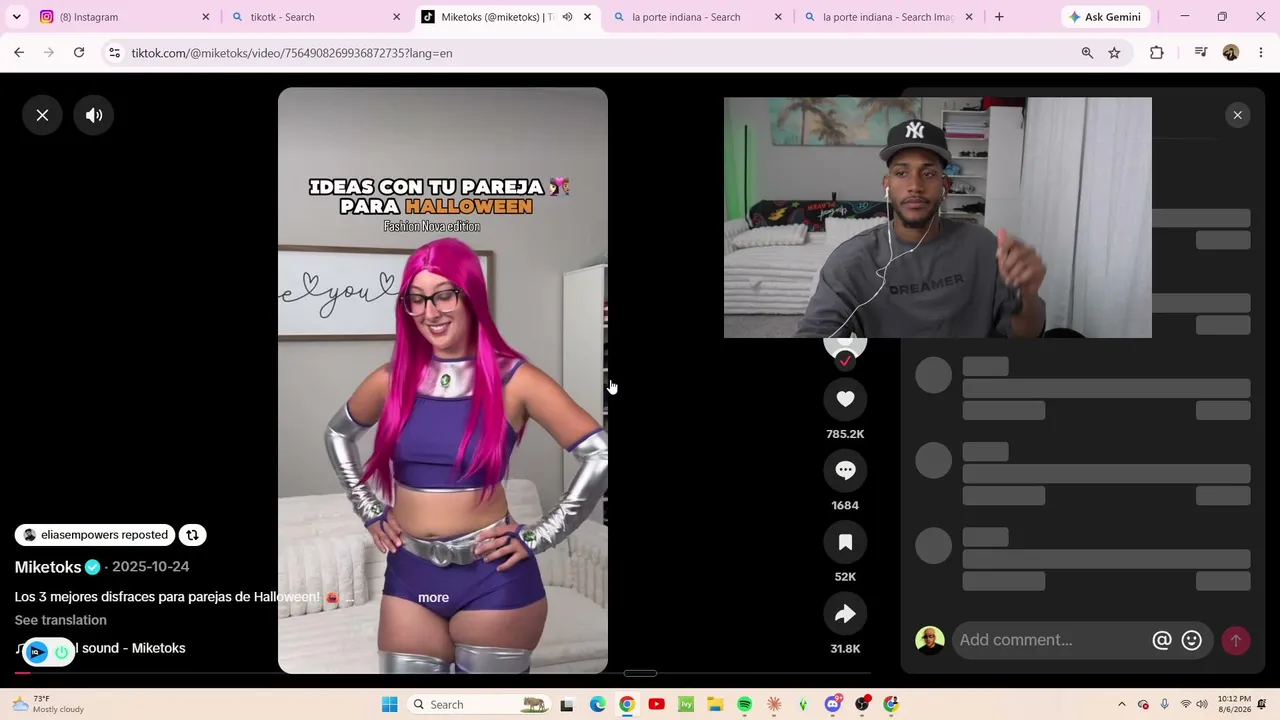Mute the Miketoks tab audio
The height and width of the screenshot is (720, 1280).
(568, 17)
